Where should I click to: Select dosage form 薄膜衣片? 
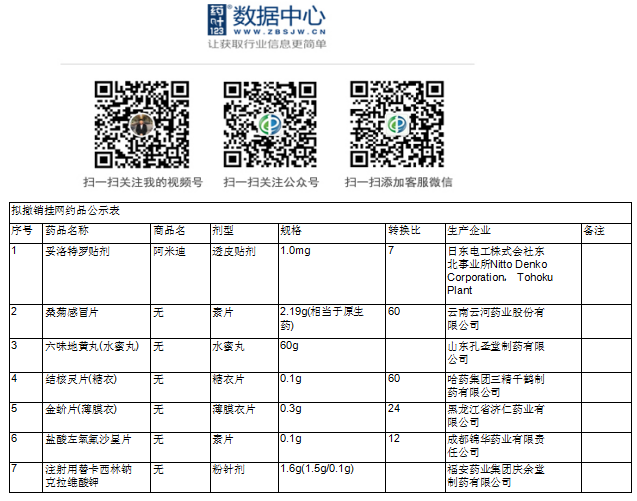(234, 410)
